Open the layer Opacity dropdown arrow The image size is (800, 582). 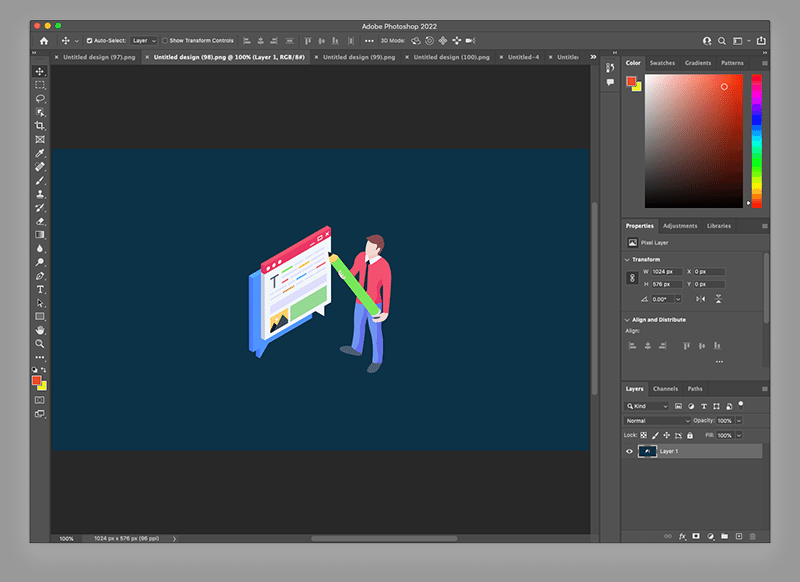pos(739,421)
